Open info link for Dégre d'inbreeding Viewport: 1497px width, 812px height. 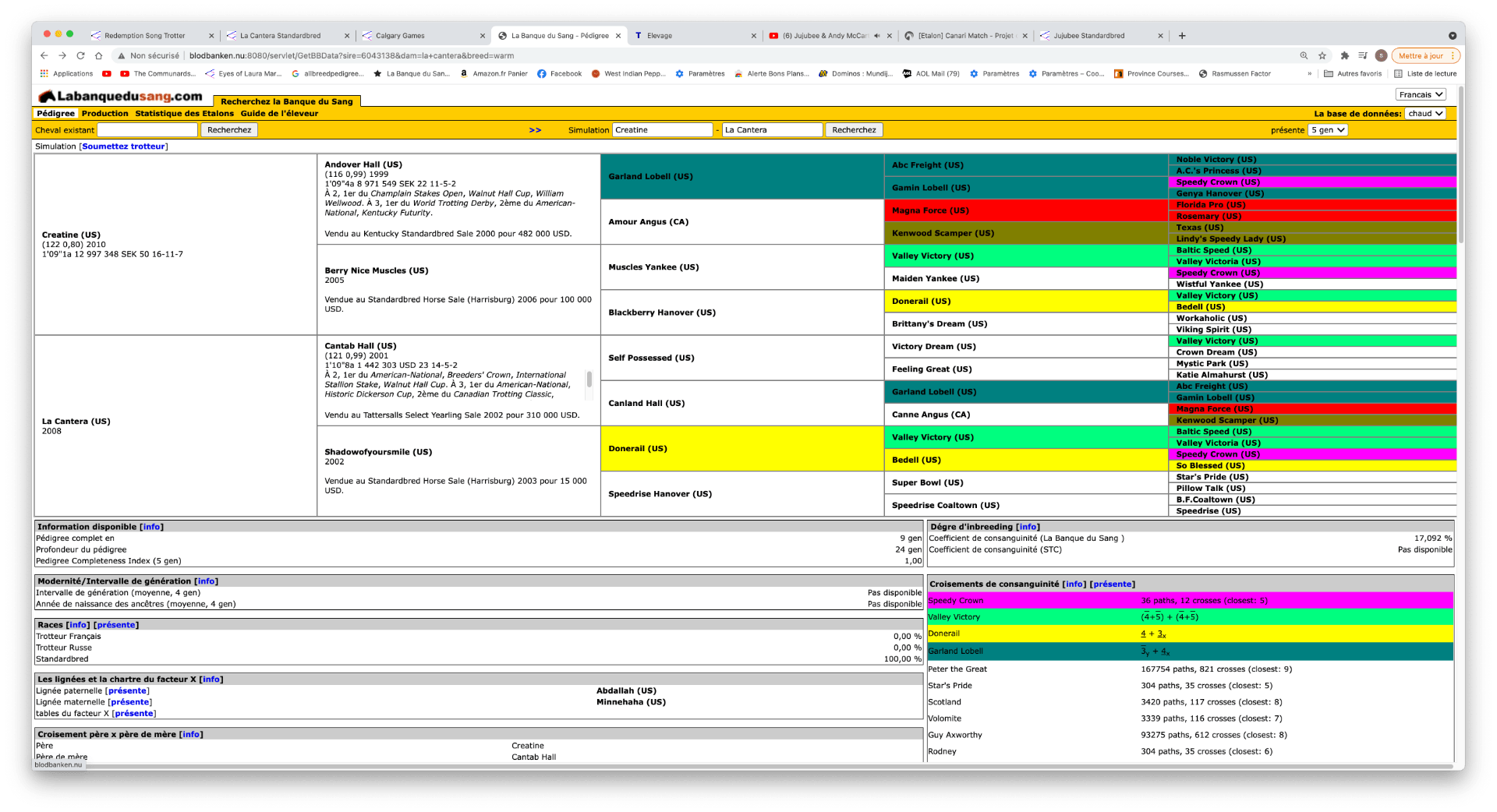[x=1028, y=527]
